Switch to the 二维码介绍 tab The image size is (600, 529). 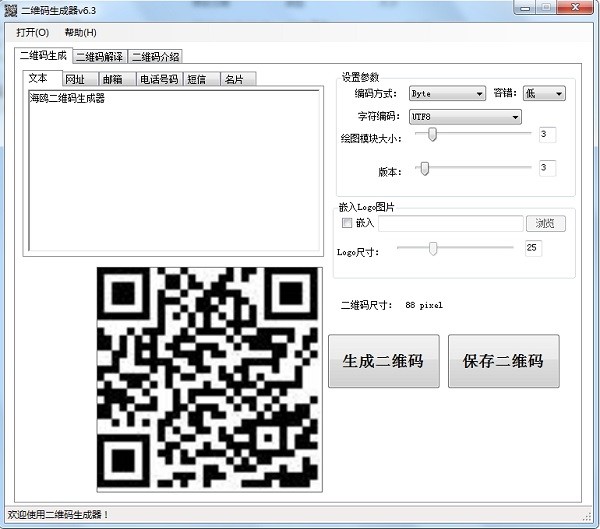point(155,57)
